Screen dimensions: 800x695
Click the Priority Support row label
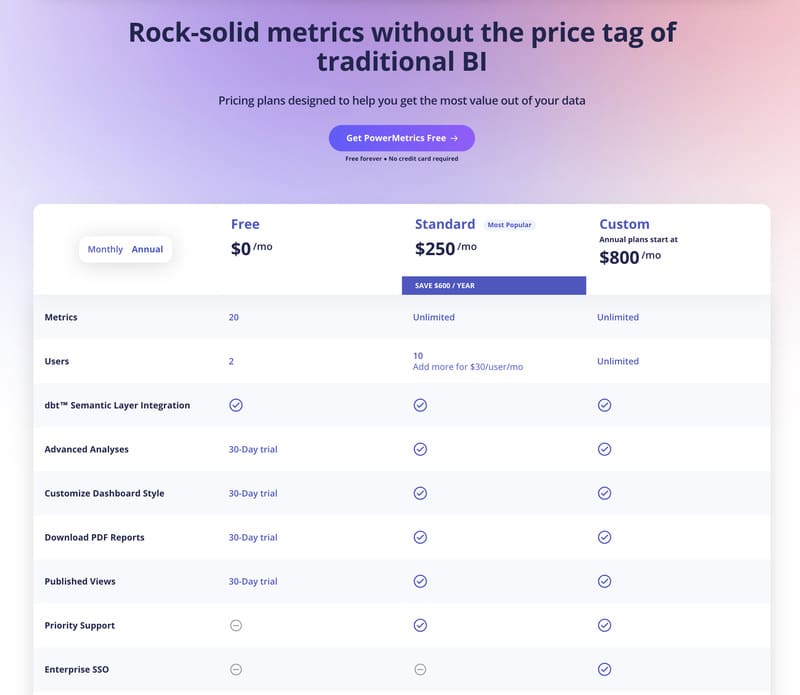pyautogui.click(x=80, y=626)
